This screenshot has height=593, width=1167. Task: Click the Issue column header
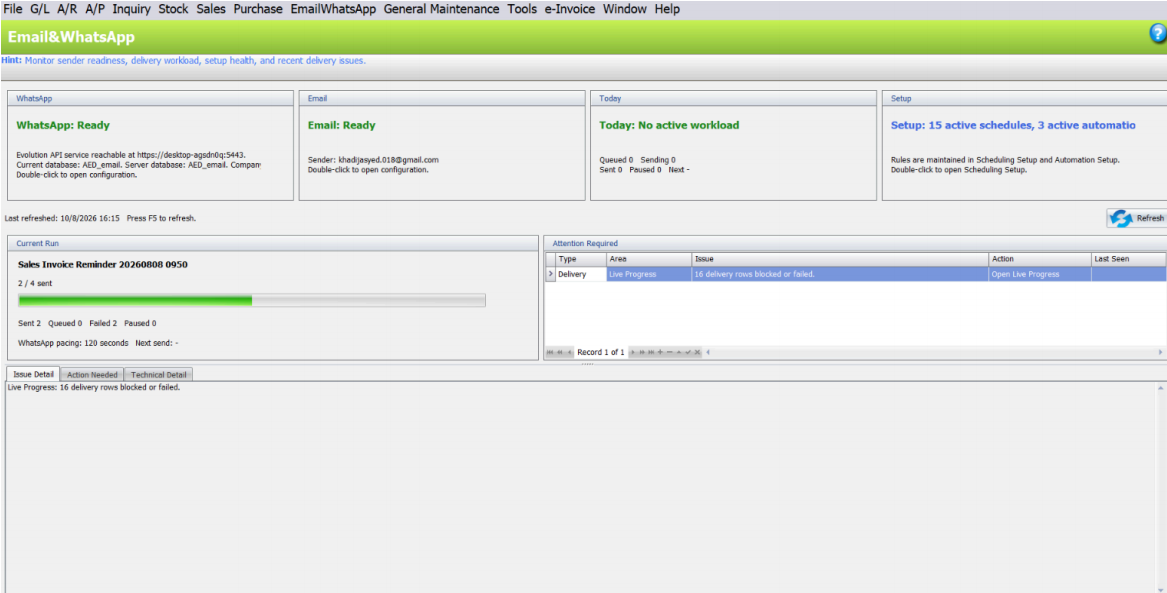click(840, 259)
